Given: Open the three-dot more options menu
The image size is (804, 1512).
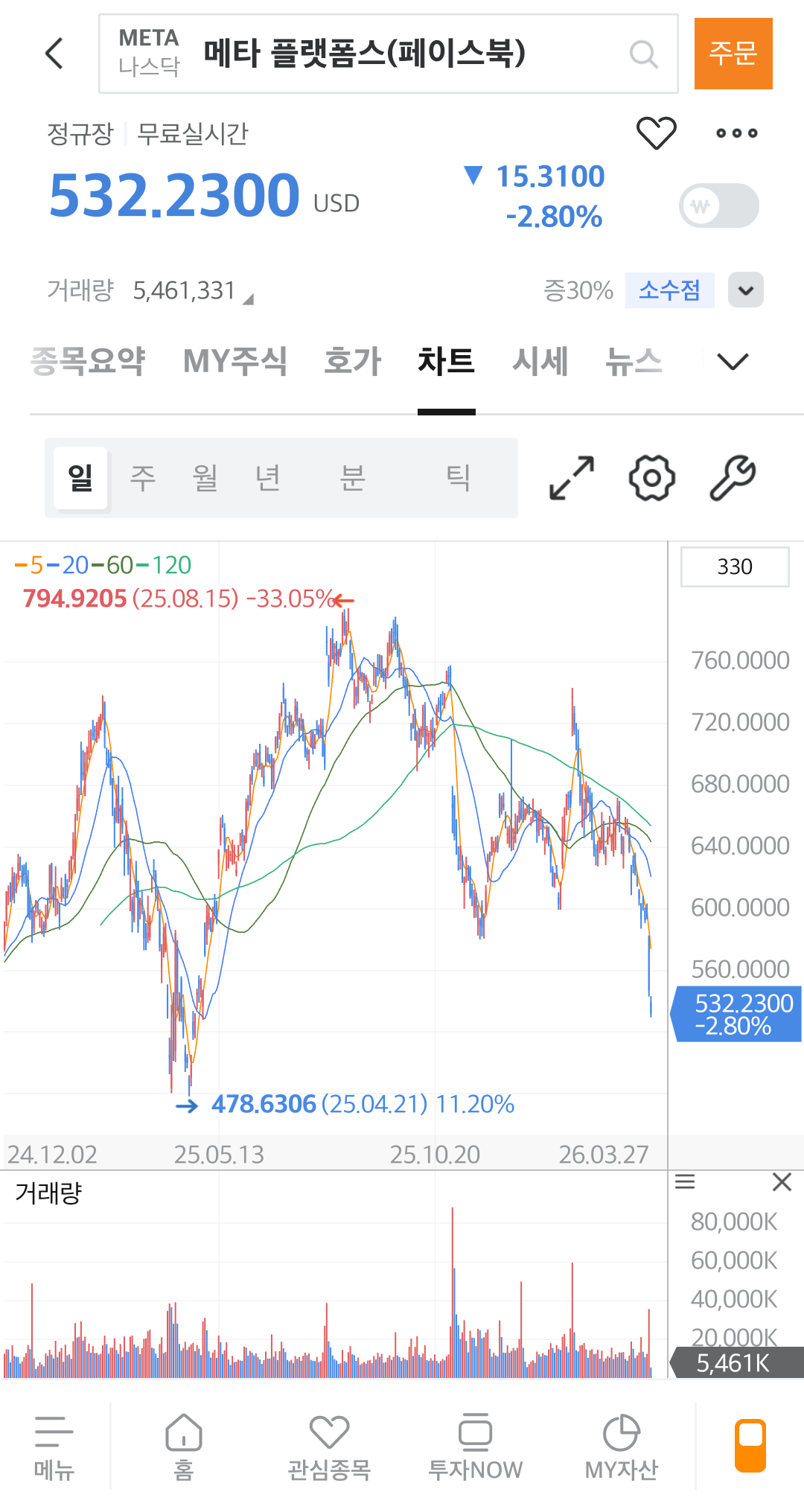Looking at the screenshot, I should click(x=736, y=133).
